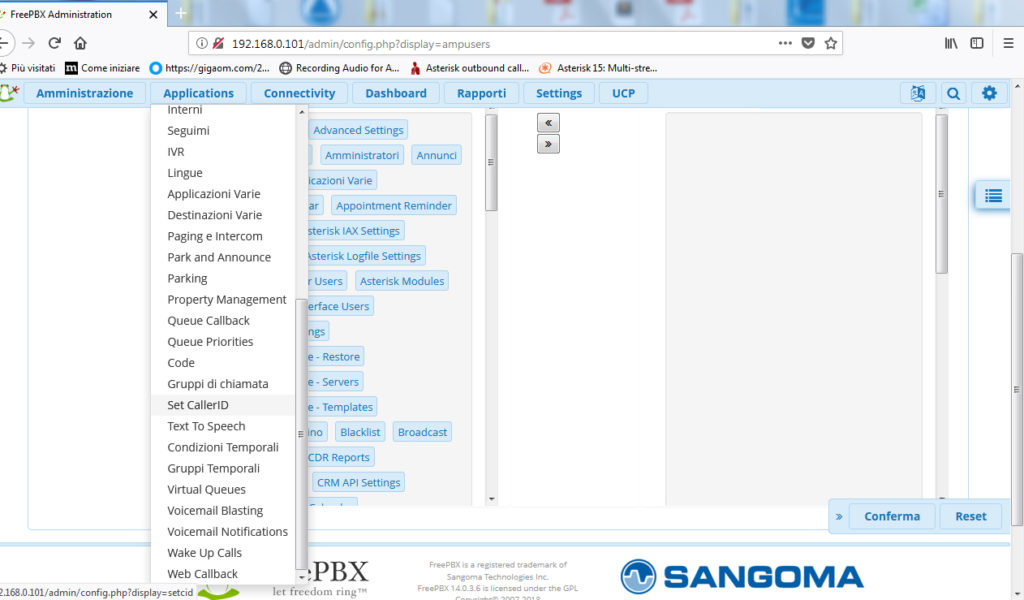Open the Pocket save icon in address bar
Screen dimensions: 1024x600
[x=808, y=43]
